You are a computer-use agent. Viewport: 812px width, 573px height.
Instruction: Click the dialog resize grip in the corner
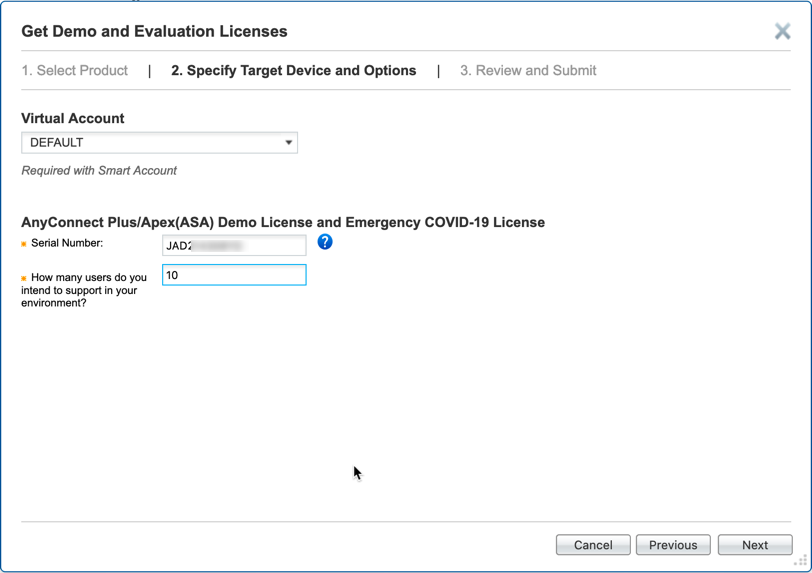[801, 562]
